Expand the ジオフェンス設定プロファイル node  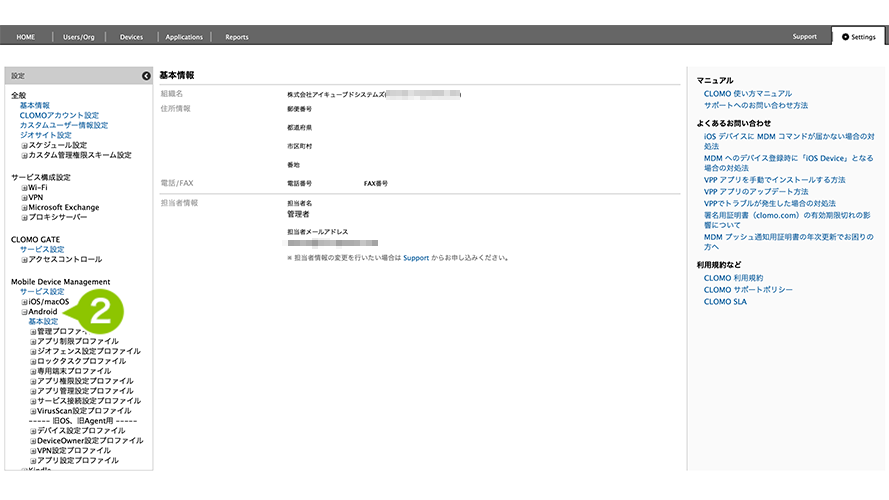point(33,351)
